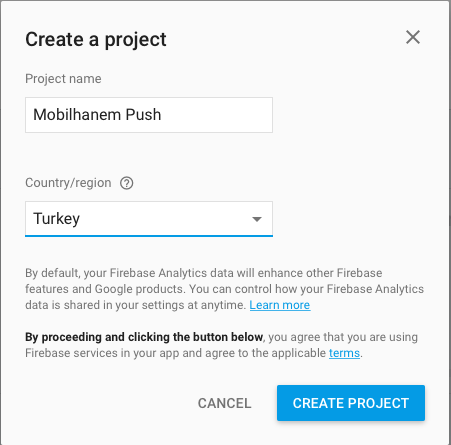Click the word Mobilhanem in the name field
This screenshot has width=451, height=445.
tap(77, 115)
